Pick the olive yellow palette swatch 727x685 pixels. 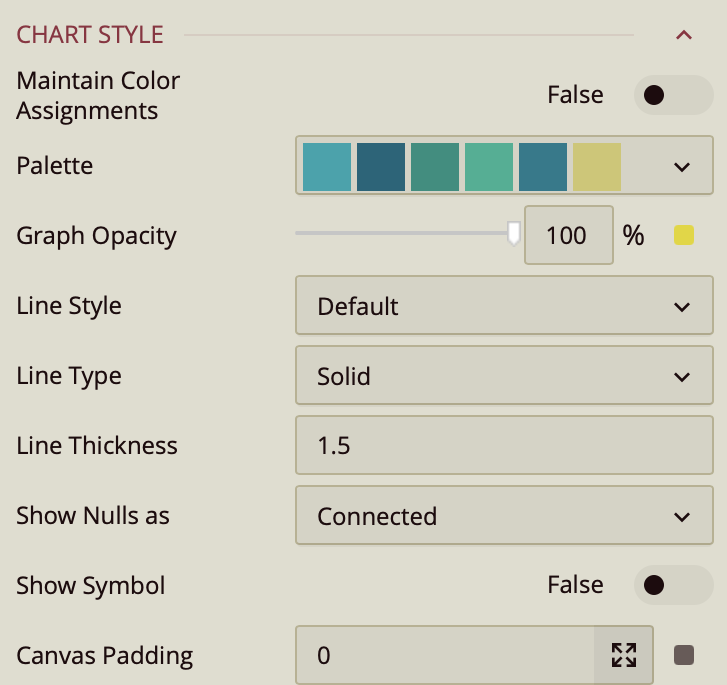click(597, 166)
